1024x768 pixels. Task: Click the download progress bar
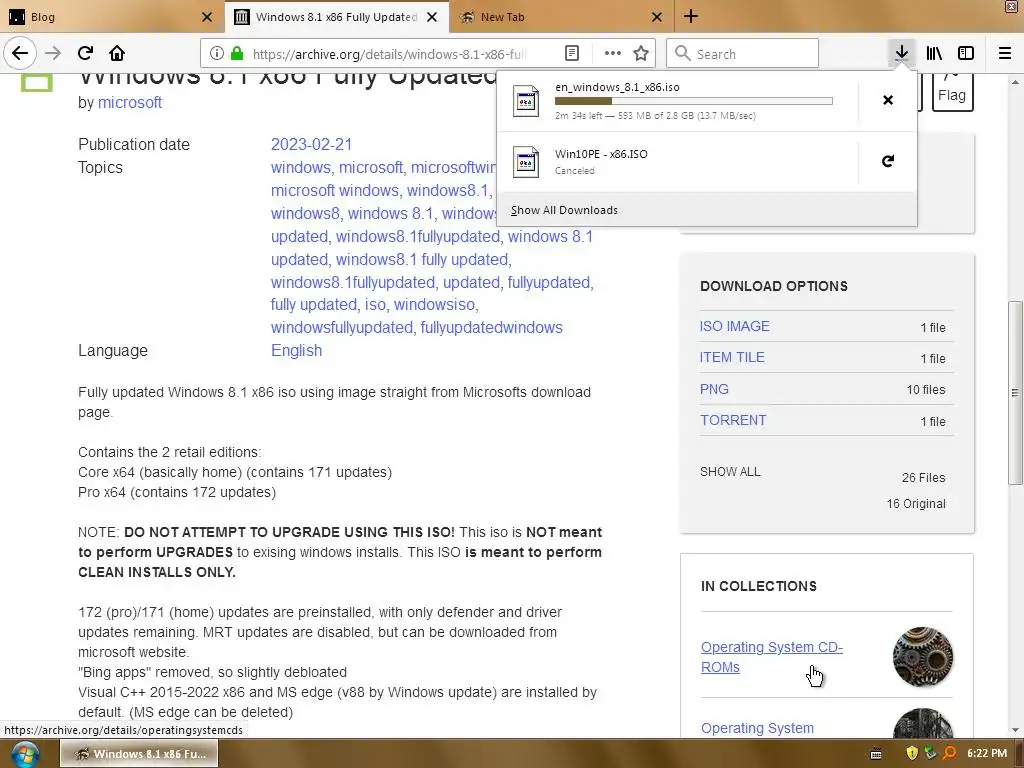pos(694,101)
